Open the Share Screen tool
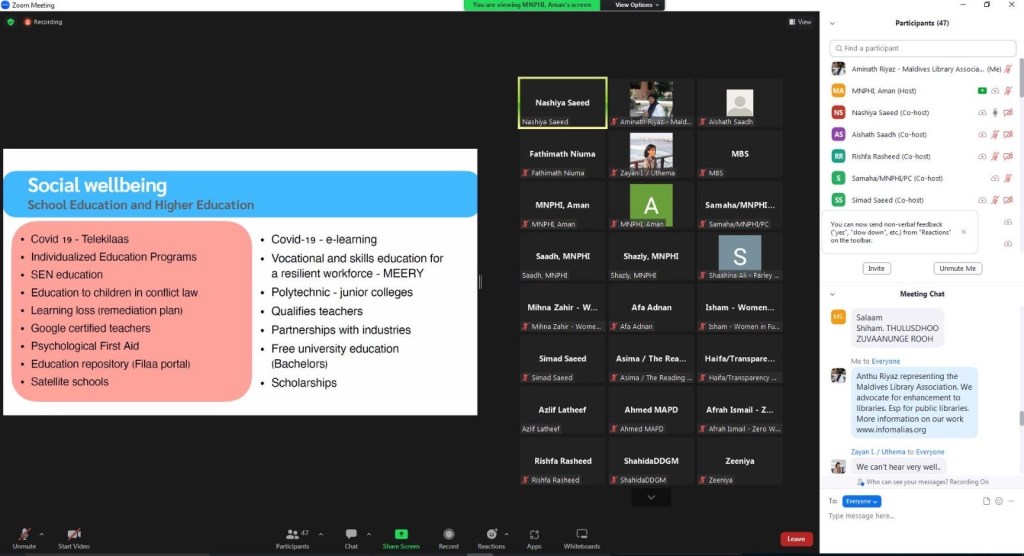 [x=401, y=536]
